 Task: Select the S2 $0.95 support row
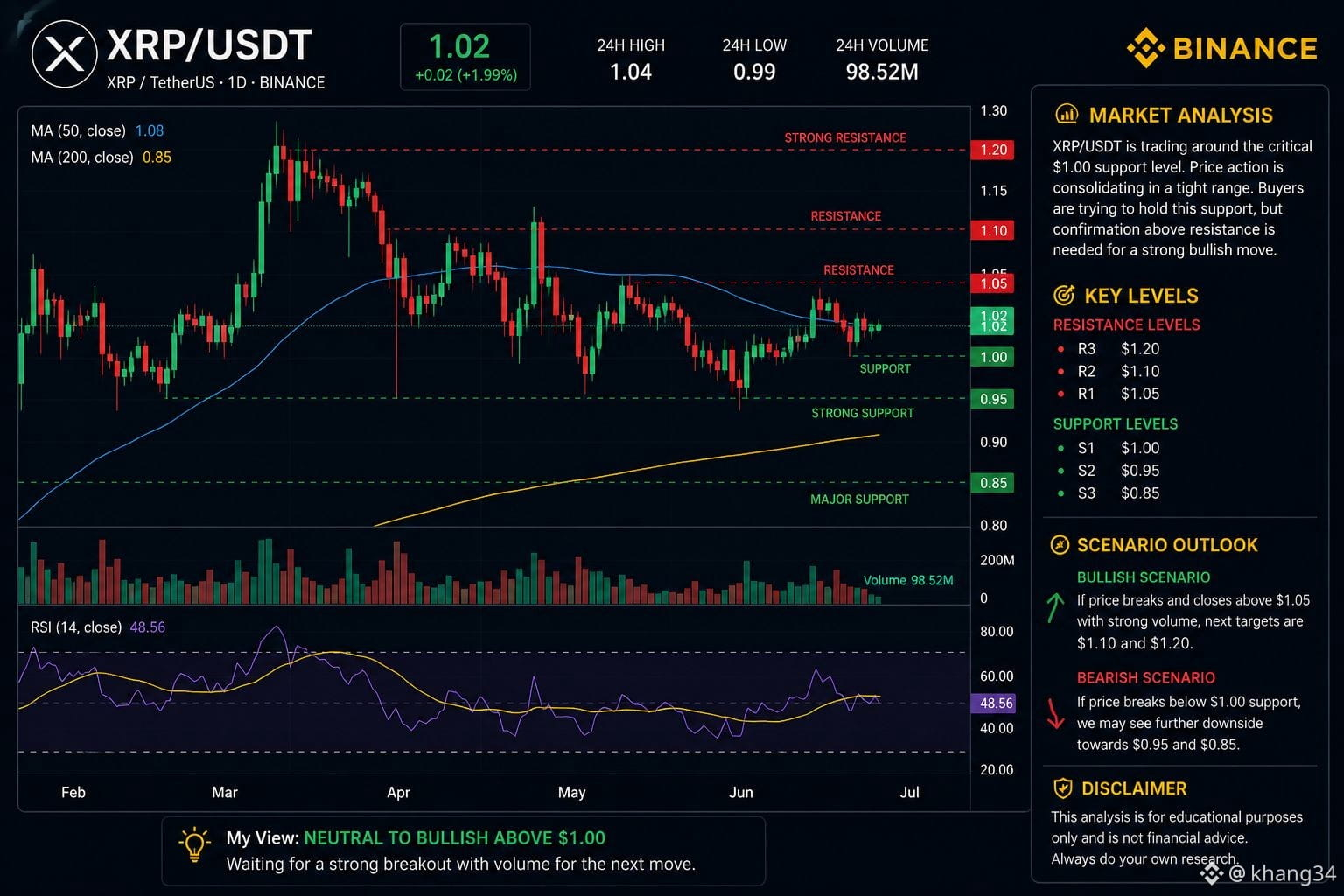tap(1109, 471)
